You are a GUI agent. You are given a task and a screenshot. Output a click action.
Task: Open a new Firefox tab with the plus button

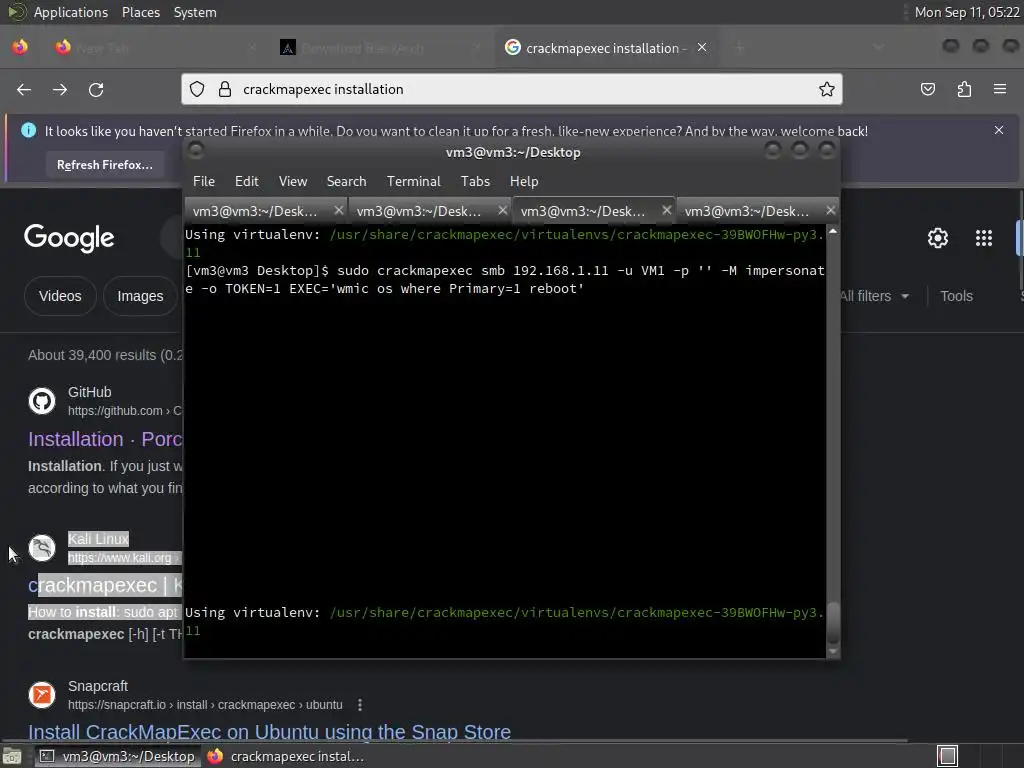(x=740, y=48)
